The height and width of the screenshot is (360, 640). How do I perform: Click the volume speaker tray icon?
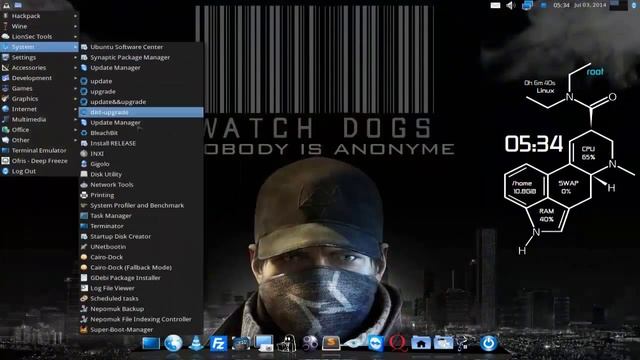point(511,5)
